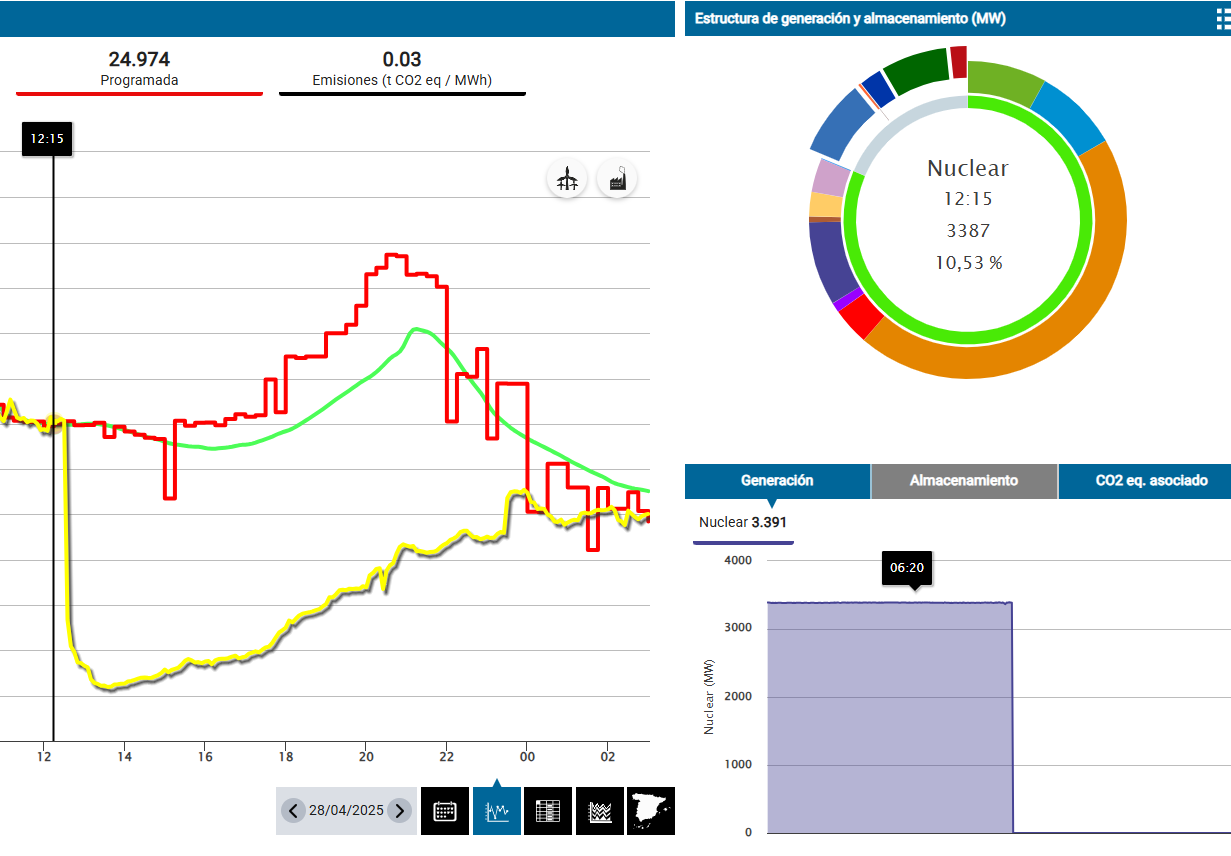Viewport: 1231px width, 856px height.
Task: Click the mauve pink donut segment
Action: 830,176
